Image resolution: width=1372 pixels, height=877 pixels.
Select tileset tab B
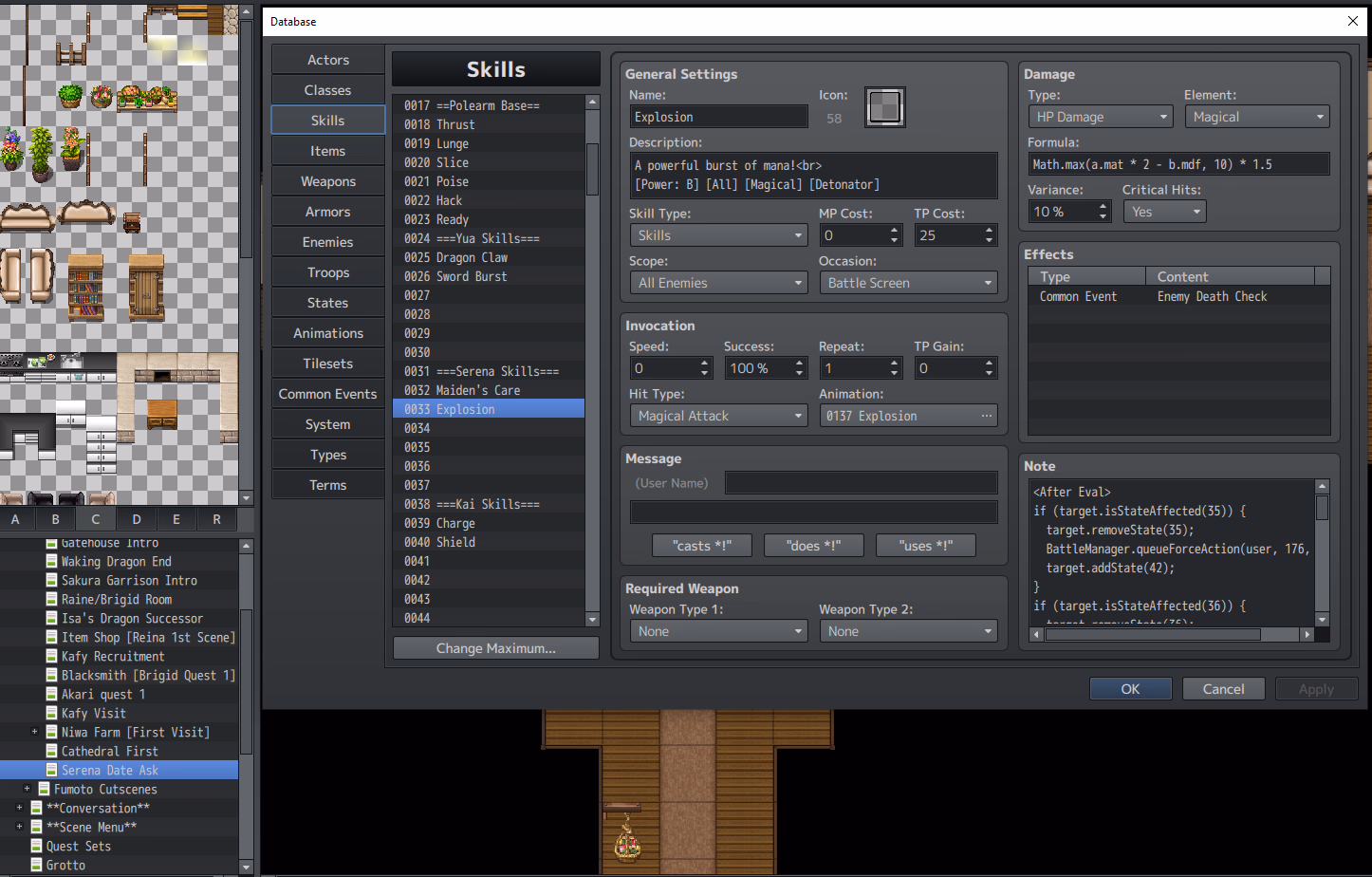click(56, 519)
